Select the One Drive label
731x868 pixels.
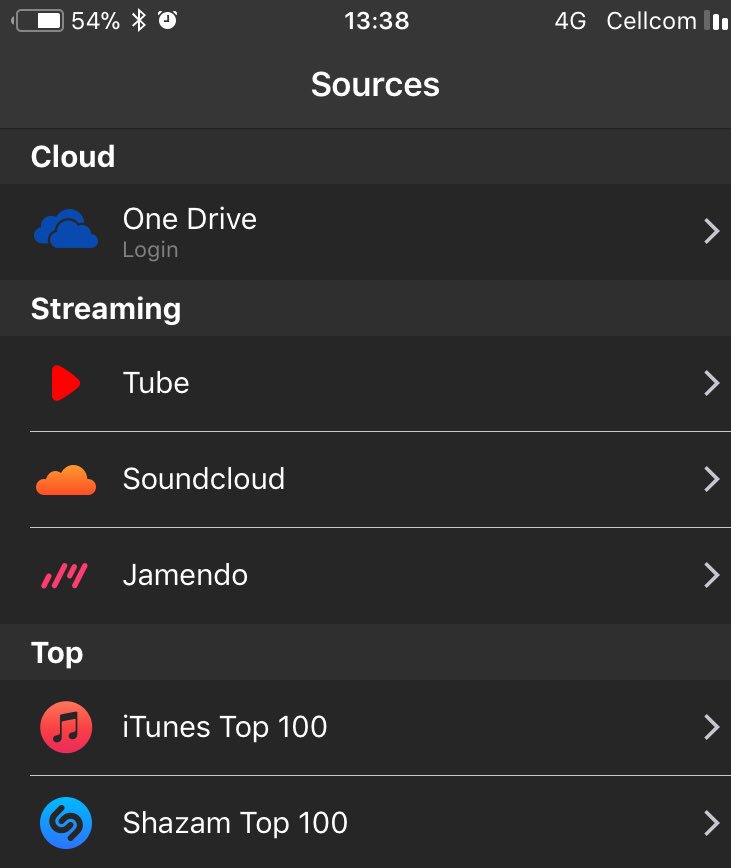(190, 219)
